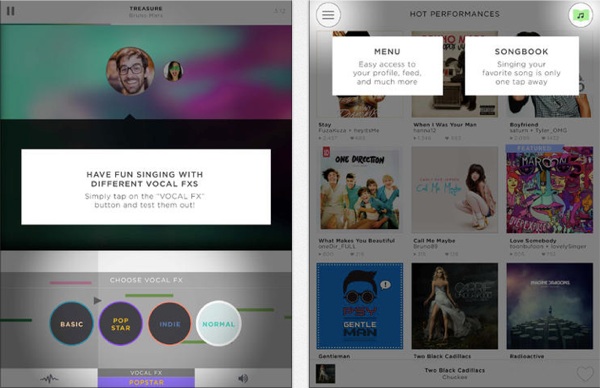The image size is (600, 388).
Task: Tap the 'Radioactive' song title
Action: click(527, 356)
